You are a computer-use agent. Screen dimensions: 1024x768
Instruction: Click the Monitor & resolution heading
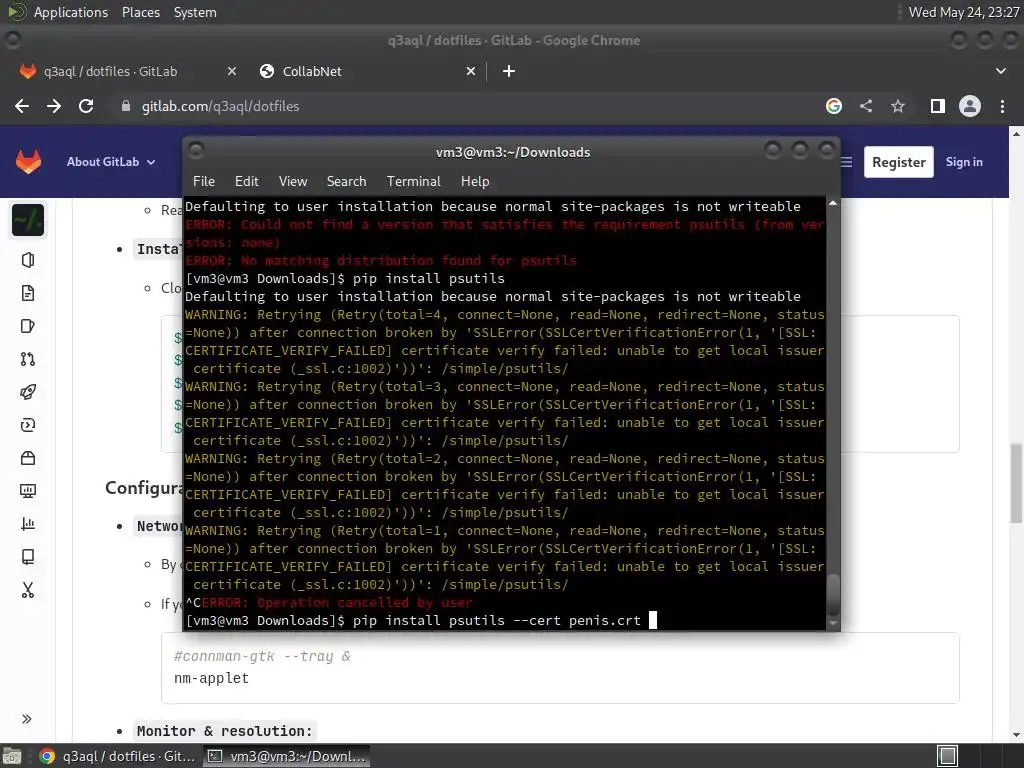coord(225,731)
